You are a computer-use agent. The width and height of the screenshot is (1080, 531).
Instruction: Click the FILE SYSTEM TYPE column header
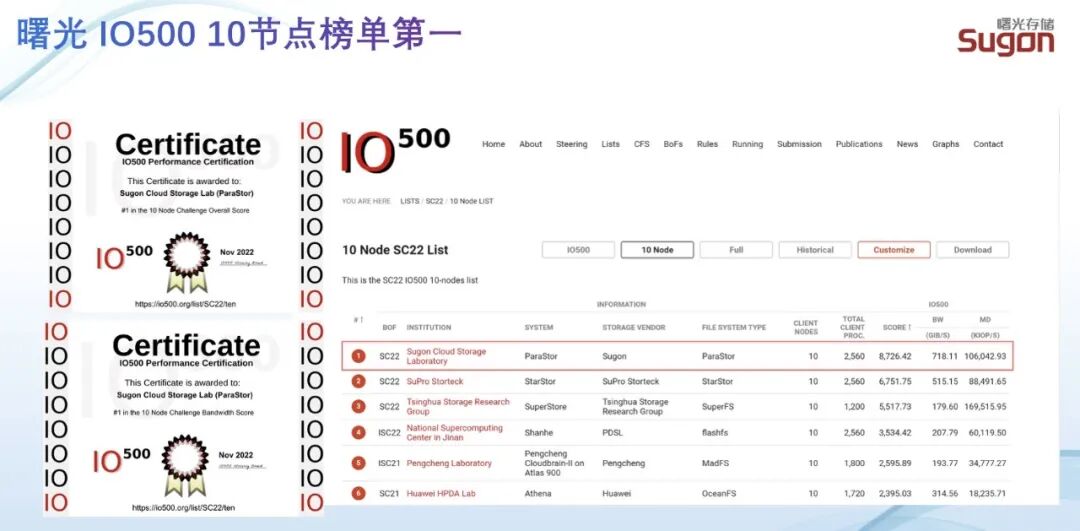734,327
